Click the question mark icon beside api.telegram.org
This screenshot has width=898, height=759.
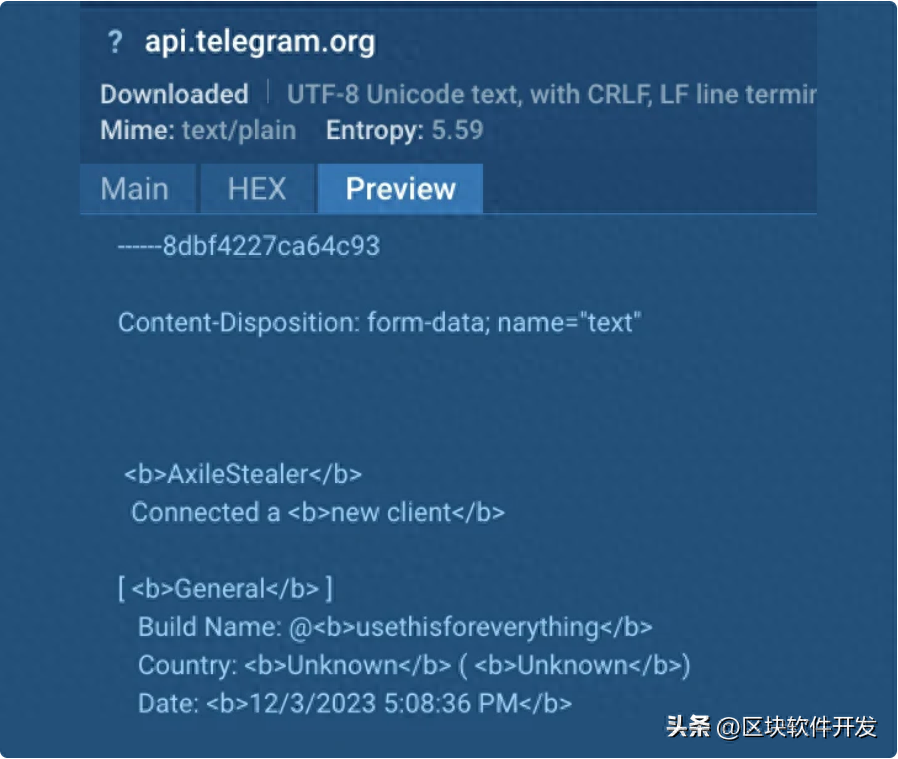click(x=115, y=42)
